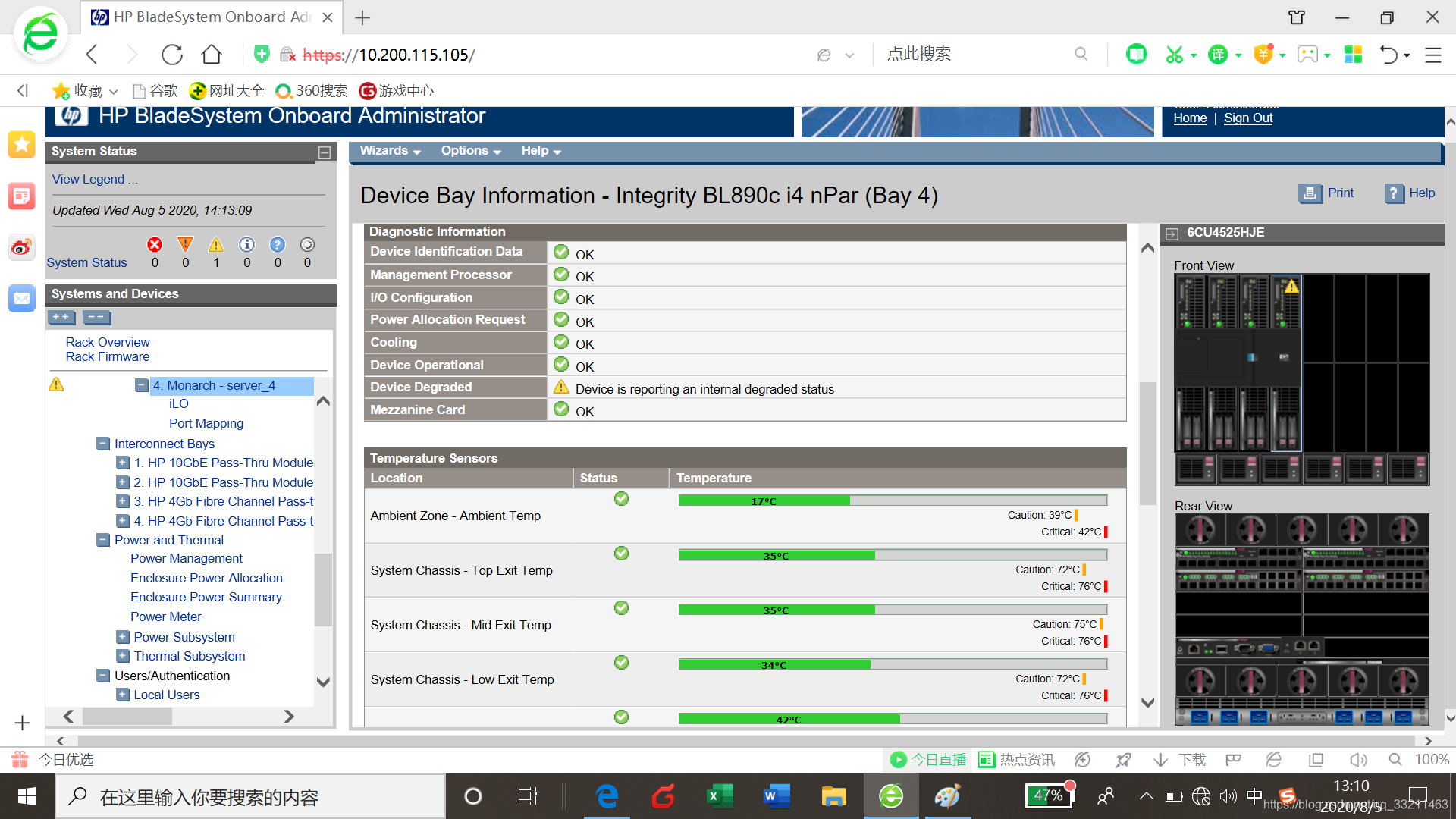Click the Sign Out menu link

pos(1248,117)
